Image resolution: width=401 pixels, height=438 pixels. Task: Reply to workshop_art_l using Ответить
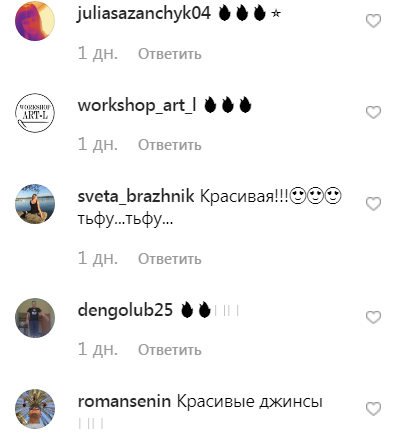click(x=170, y=145)
